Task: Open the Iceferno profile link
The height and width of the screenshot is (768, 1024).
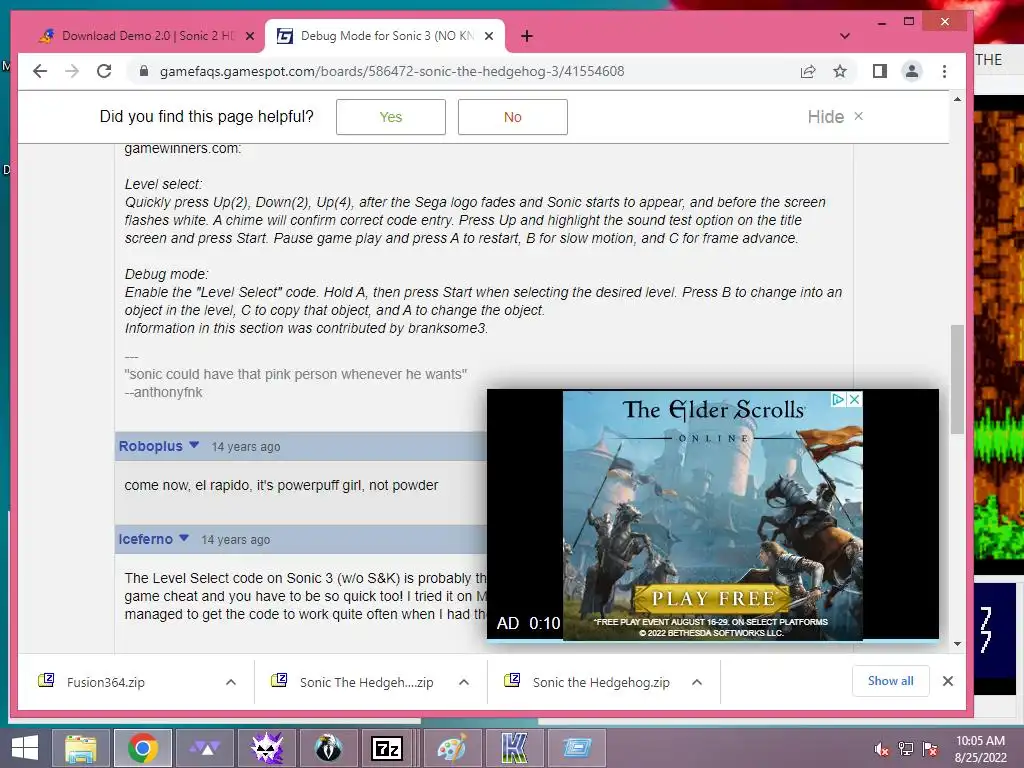Action: coord(146,539)
